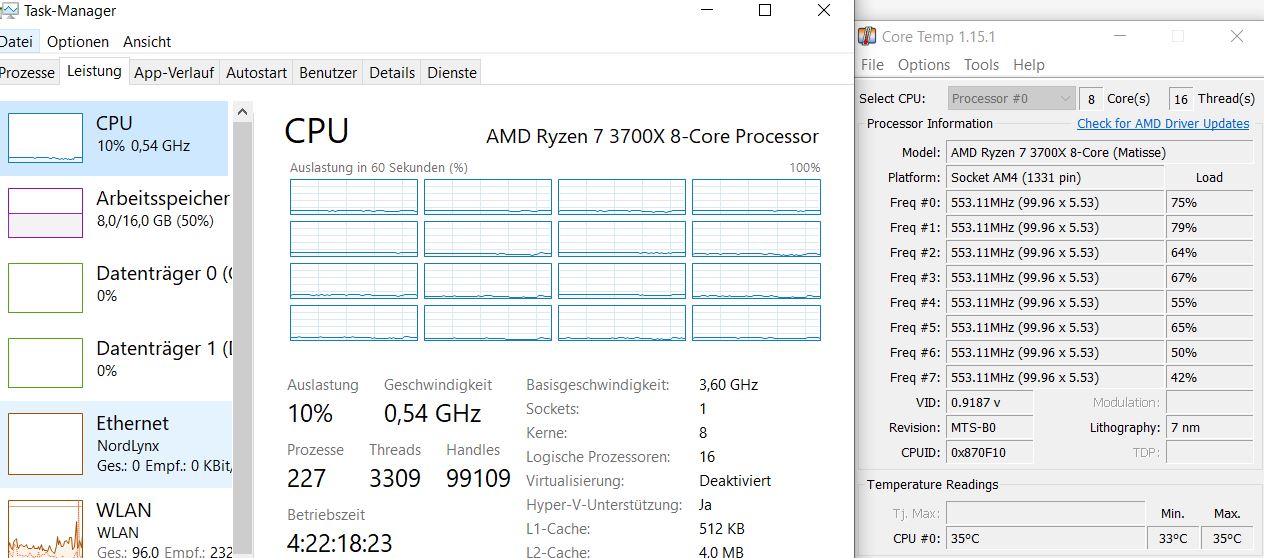The image size is (1264, 558).
Task: Select the Arbeitsspeicher entry in sidebar
Action: point(114,213)
